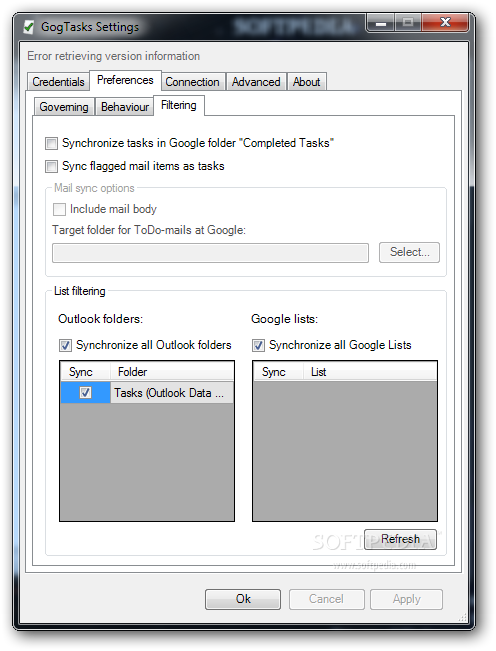Uncheck Synchronize all Outlook folders
496x651 pixels.
[x=65, y=345]
